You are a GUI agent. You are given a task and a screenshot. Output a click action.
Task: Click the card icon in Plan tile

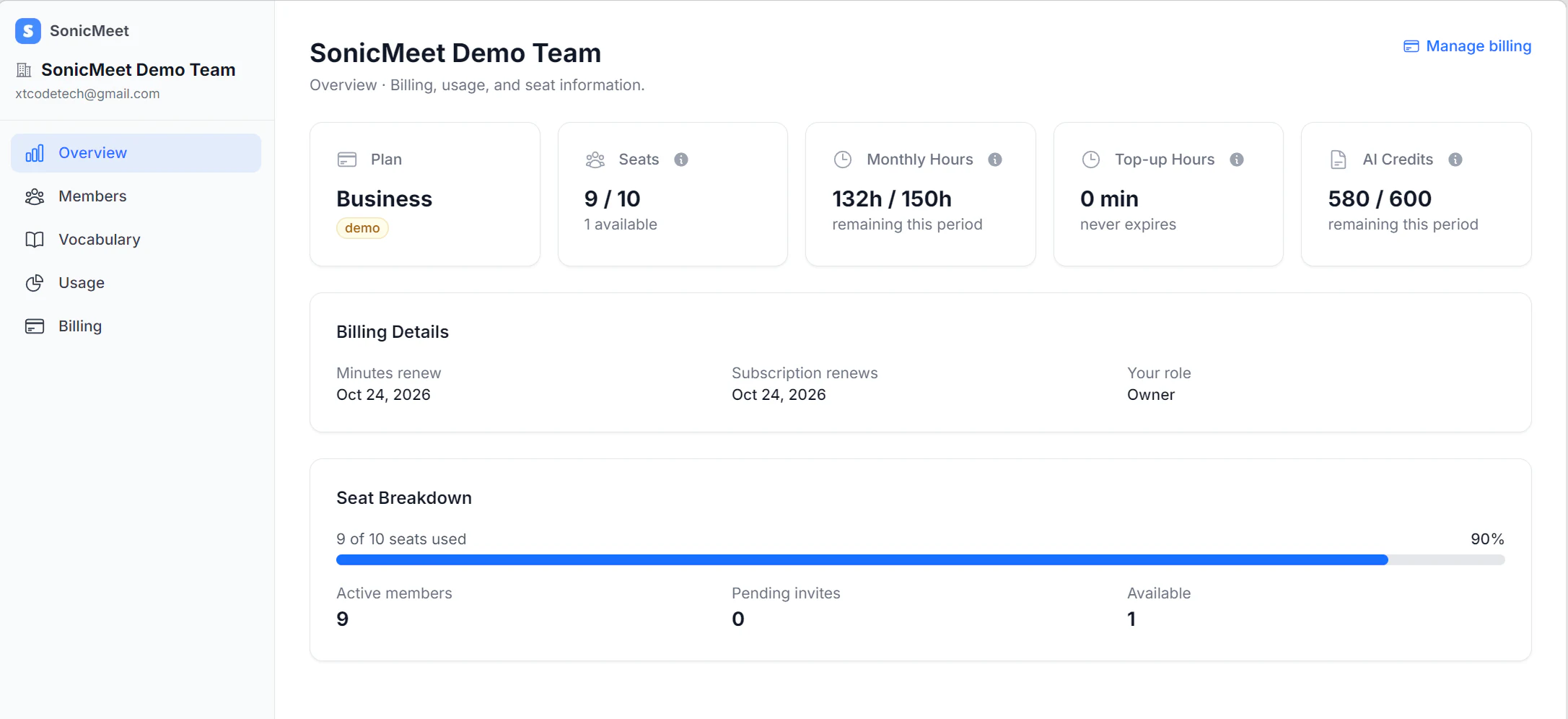pyautogui.click(x=347, y=160)
